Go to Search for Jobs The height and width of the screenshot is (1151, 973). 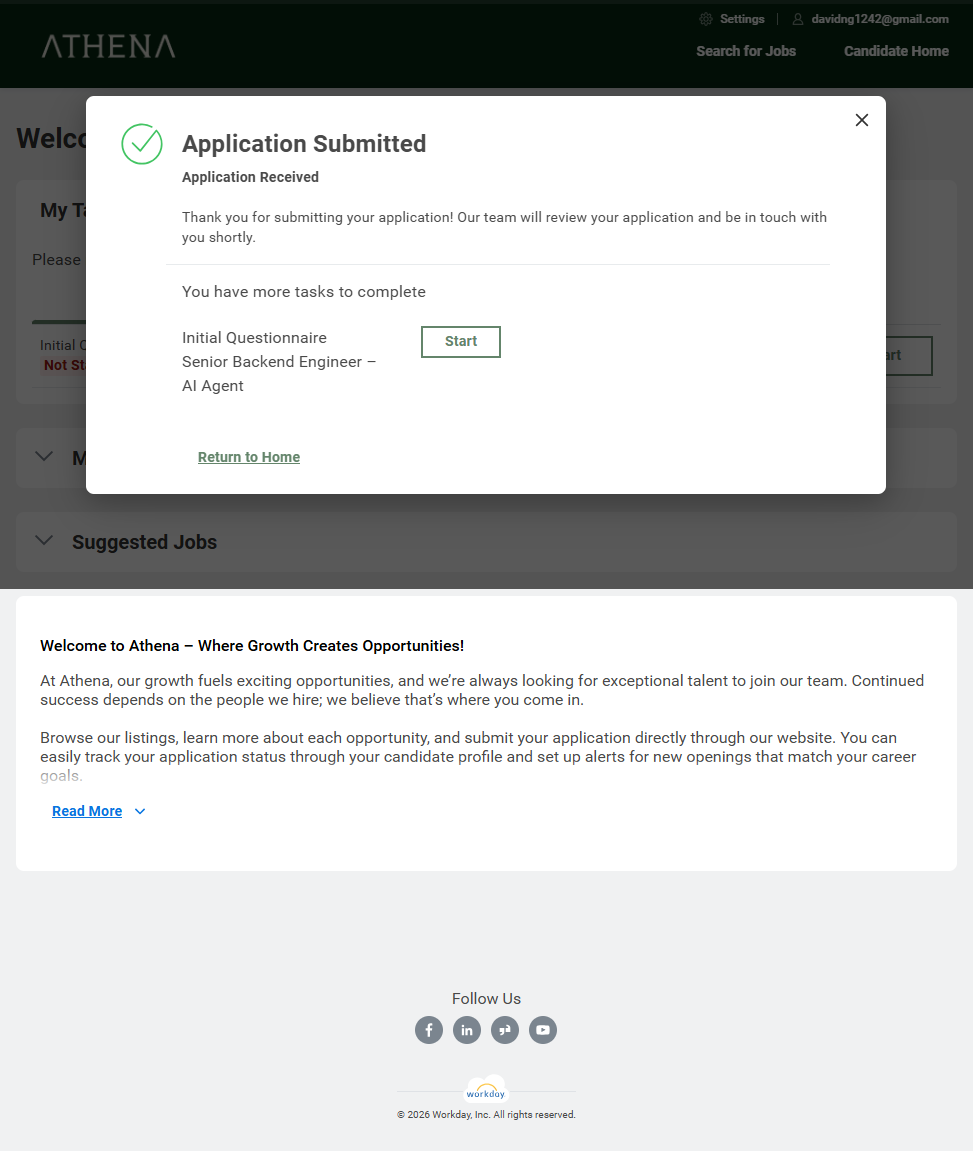coord(746,51)
